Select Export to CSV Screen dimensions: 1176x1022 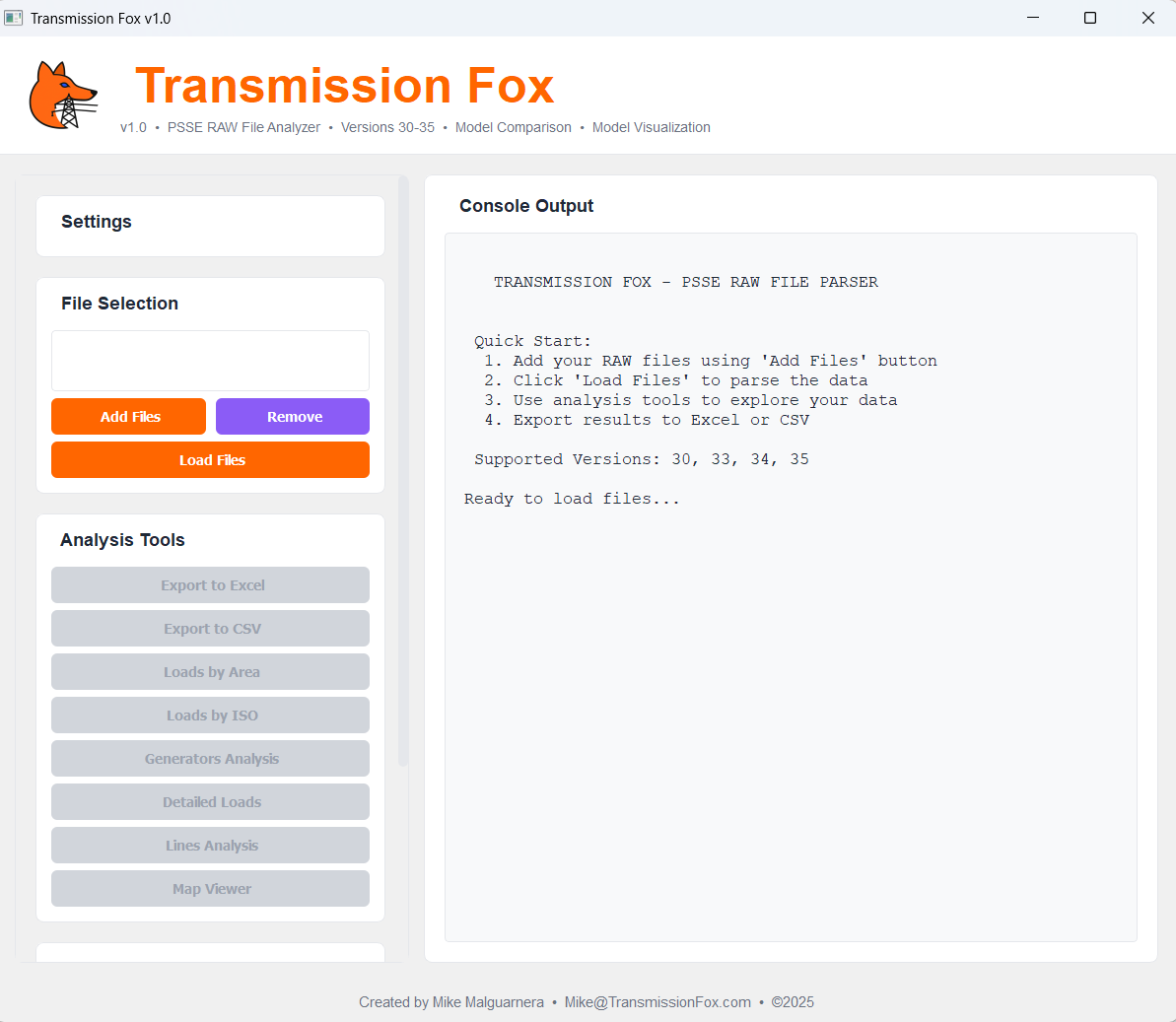(210, 628)
